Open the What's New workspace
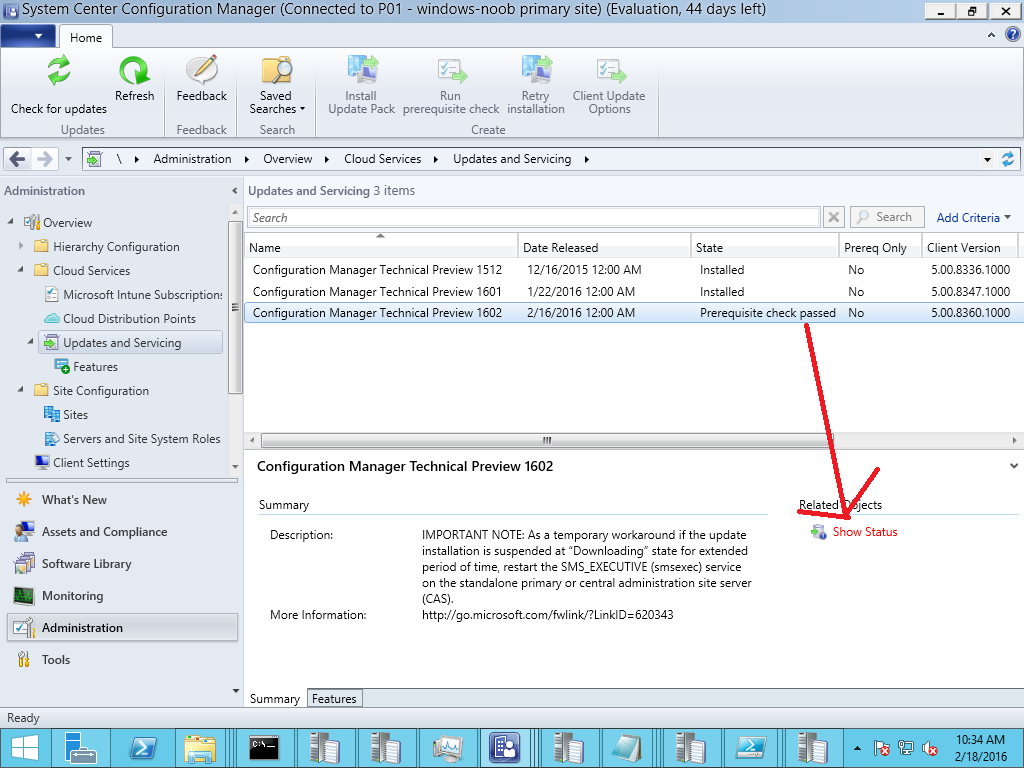The width and height of the screenshot is (1024, 768). pos(122,500)
